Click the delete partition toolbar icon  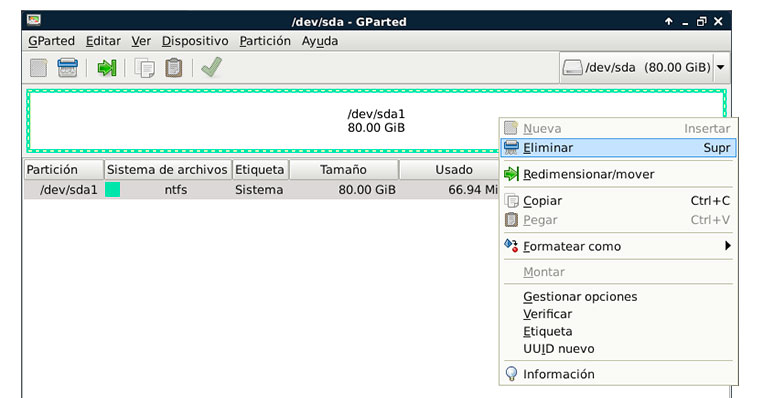tap(67, 67)
